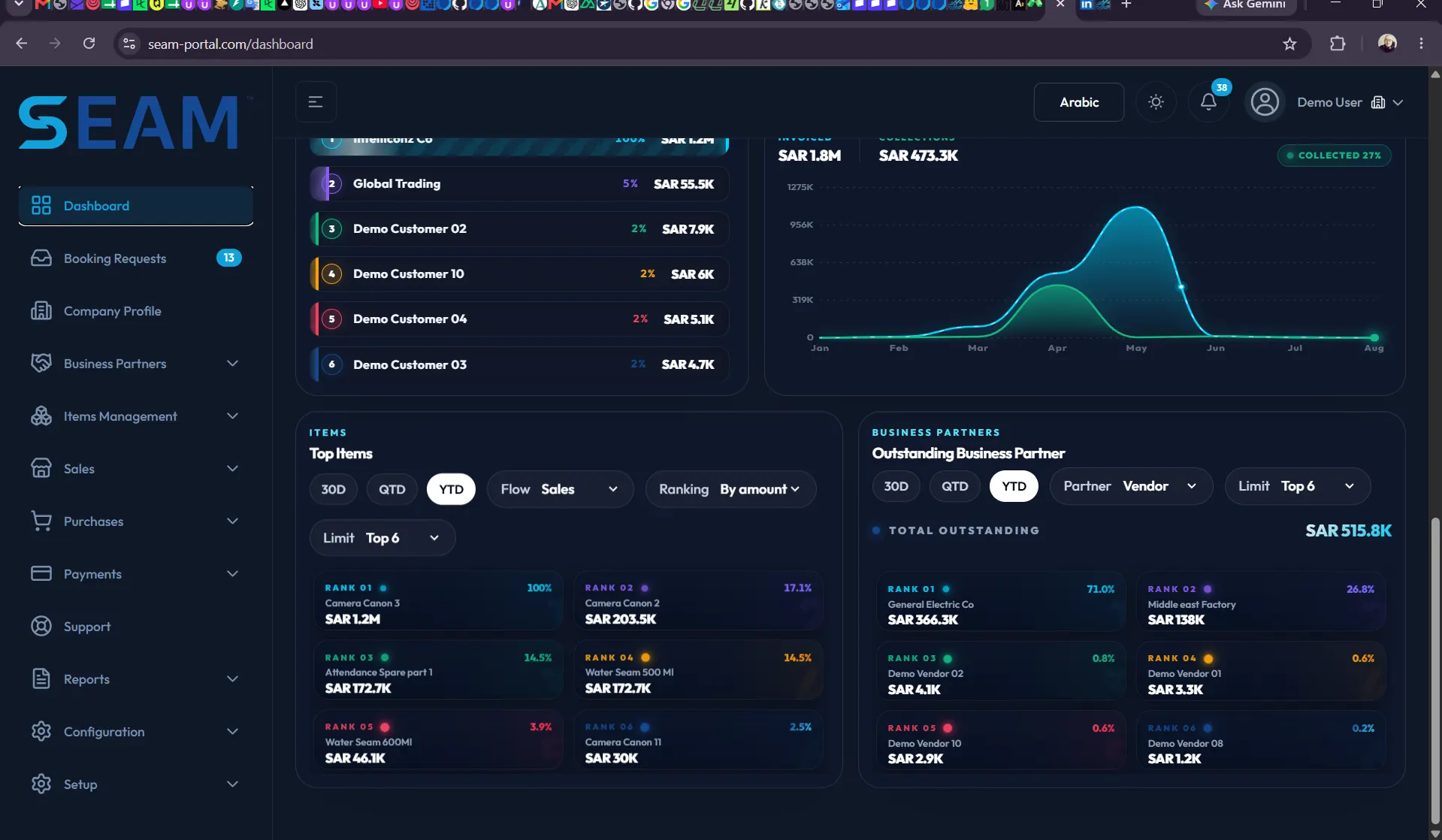Open the Demo User profile avatar

pos(1265,102)
